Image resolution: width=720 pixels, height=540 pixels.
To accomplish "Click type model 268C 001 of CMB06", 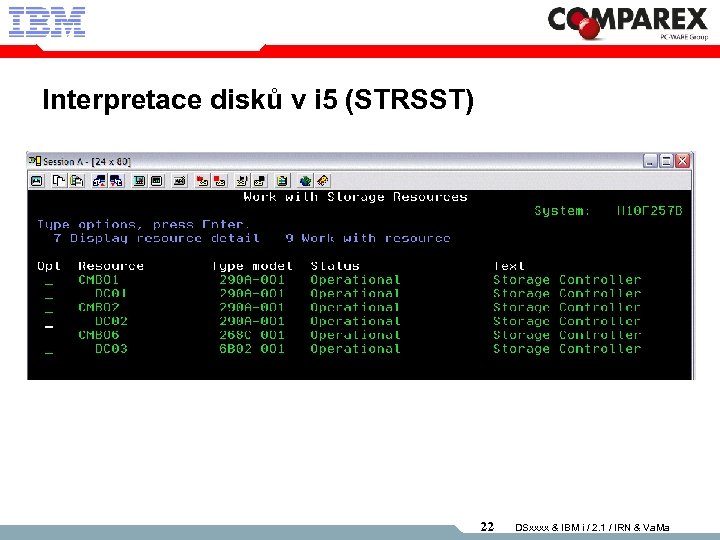I will tap(252, 335).
